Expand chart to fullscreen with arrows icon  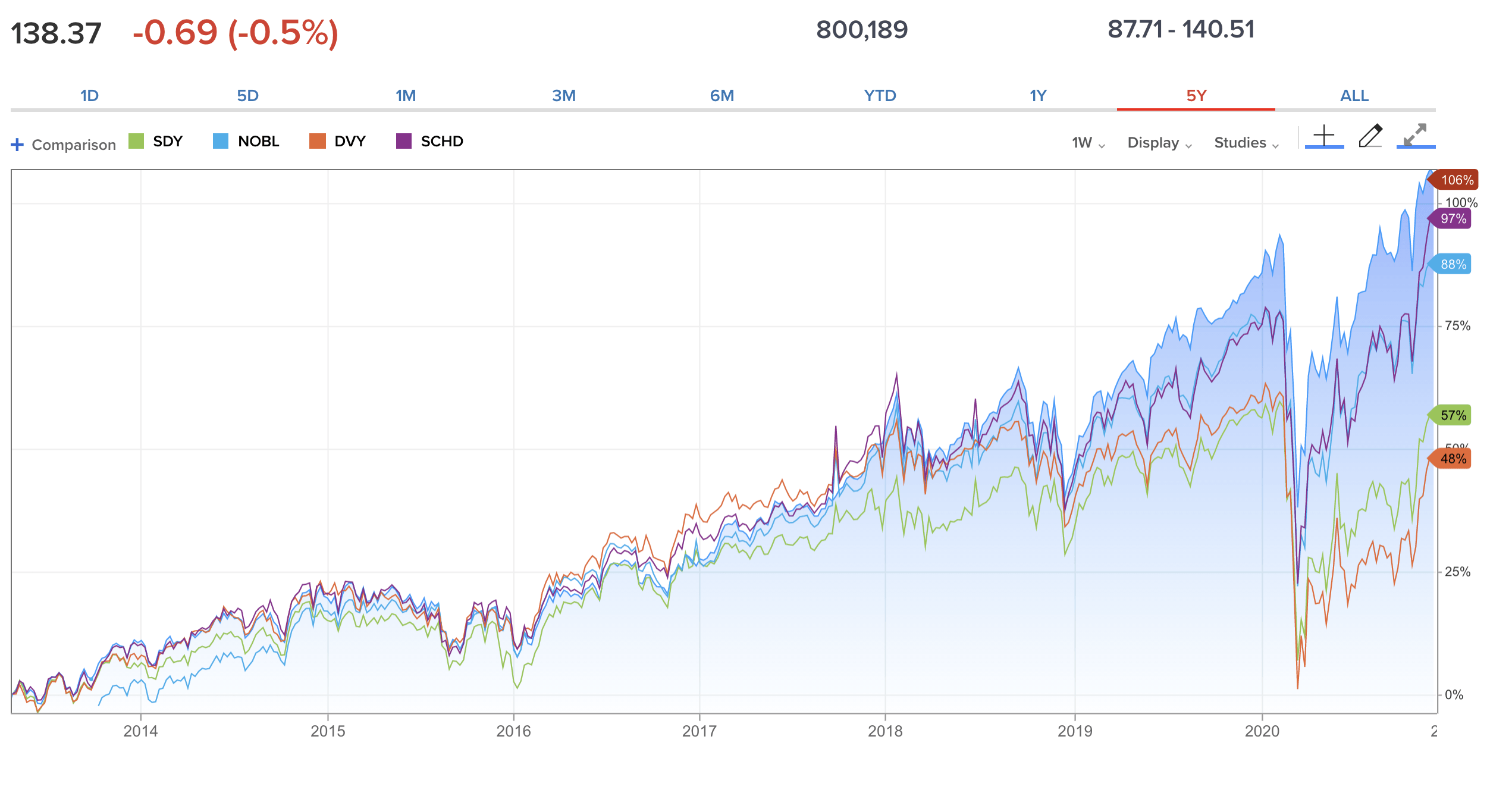(x=1416, y=136)
